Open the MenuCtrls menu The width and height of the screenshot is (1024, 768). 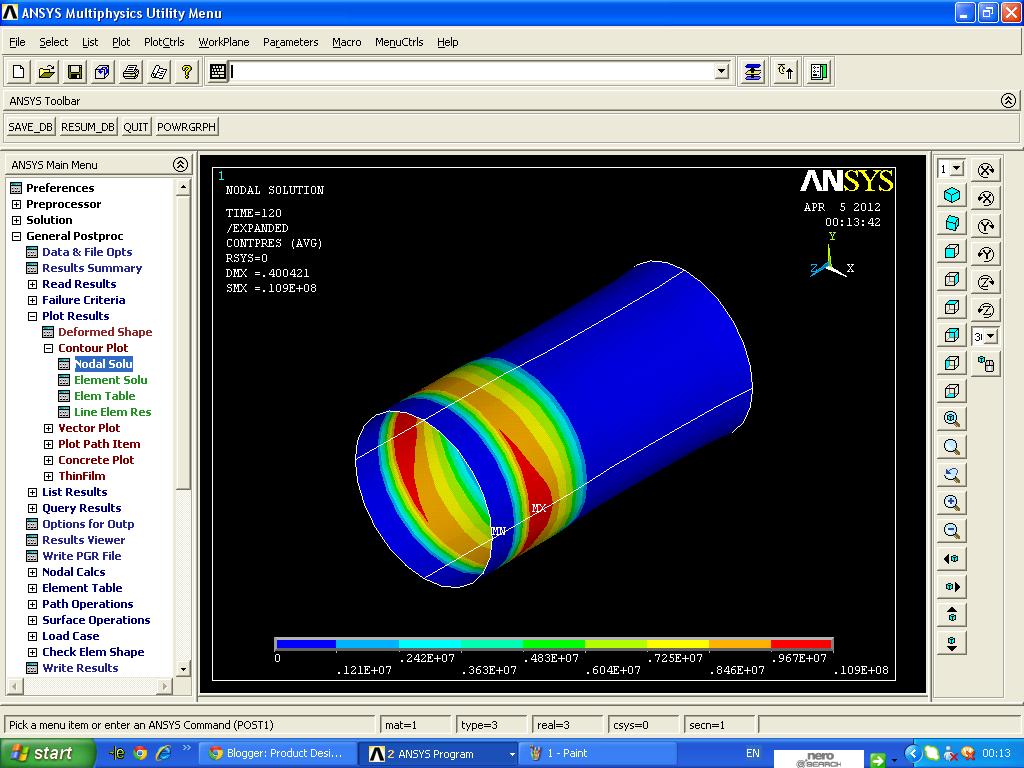tap(399, 42)
